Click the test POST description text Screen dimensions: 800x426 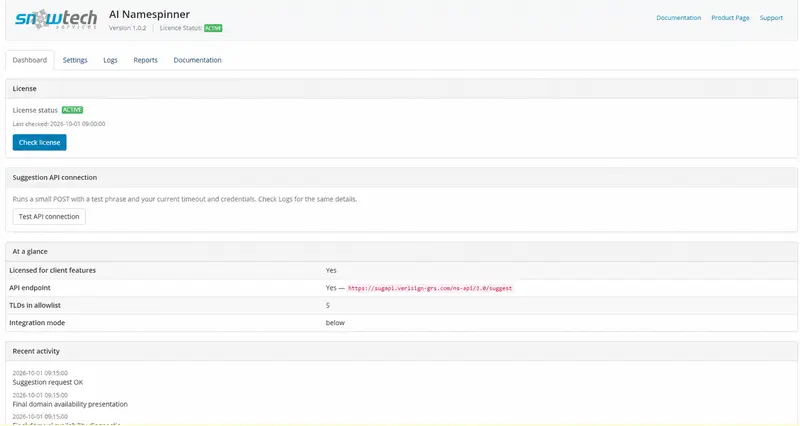point(185,199)
